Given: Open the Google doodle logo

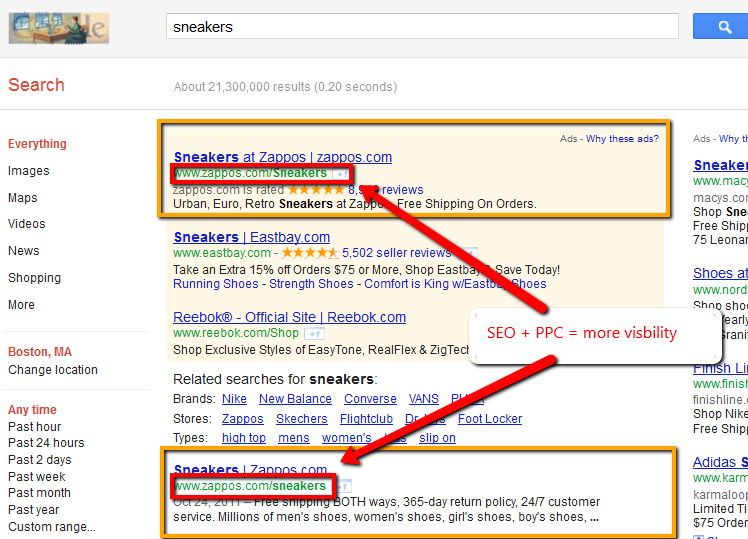Looking at the screenshot, I should coord(59,29).
